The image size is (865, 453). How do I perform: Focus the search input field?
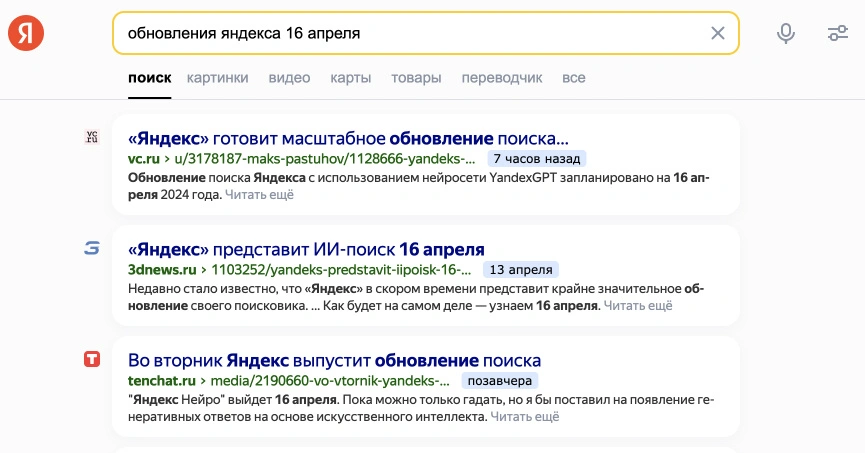(400, 33)
